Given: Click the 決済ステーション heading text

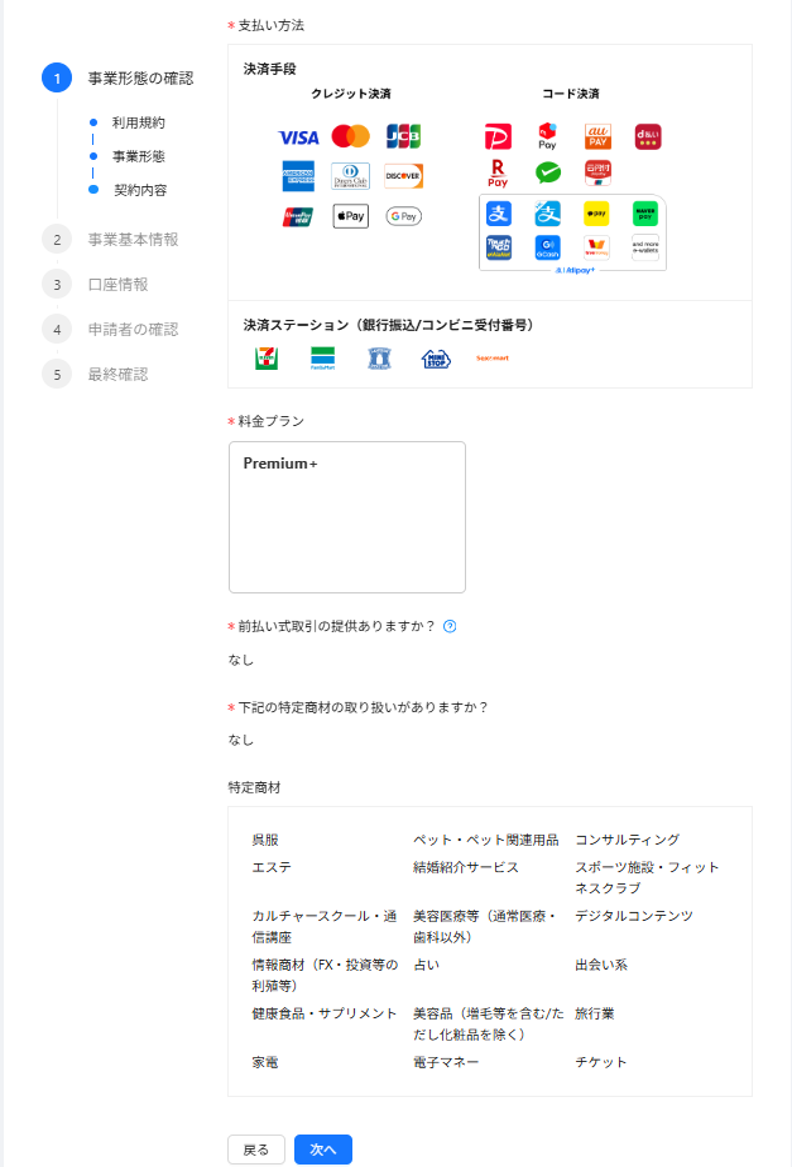Looking at the screenshot, I should 388,325.
